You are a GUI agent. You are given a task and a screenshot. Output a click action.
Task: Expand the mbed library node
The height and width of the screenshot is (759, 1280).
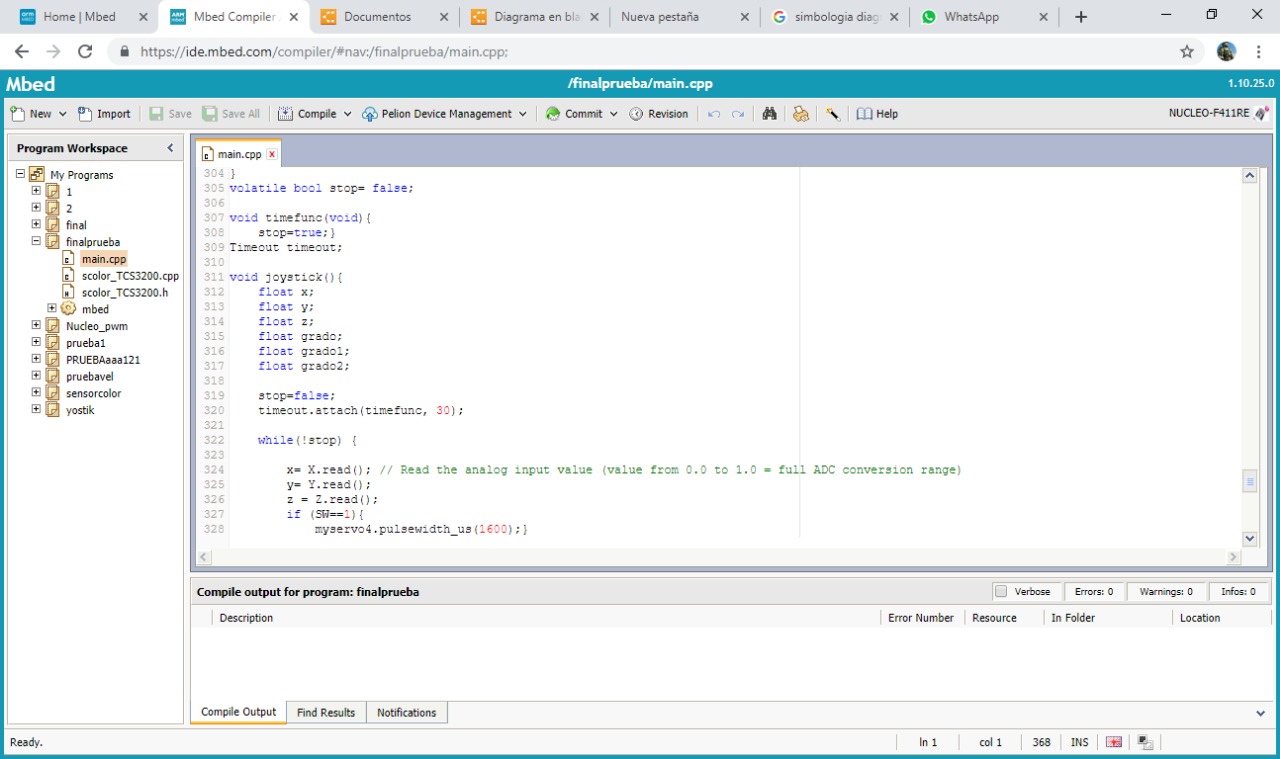(52, 309)
